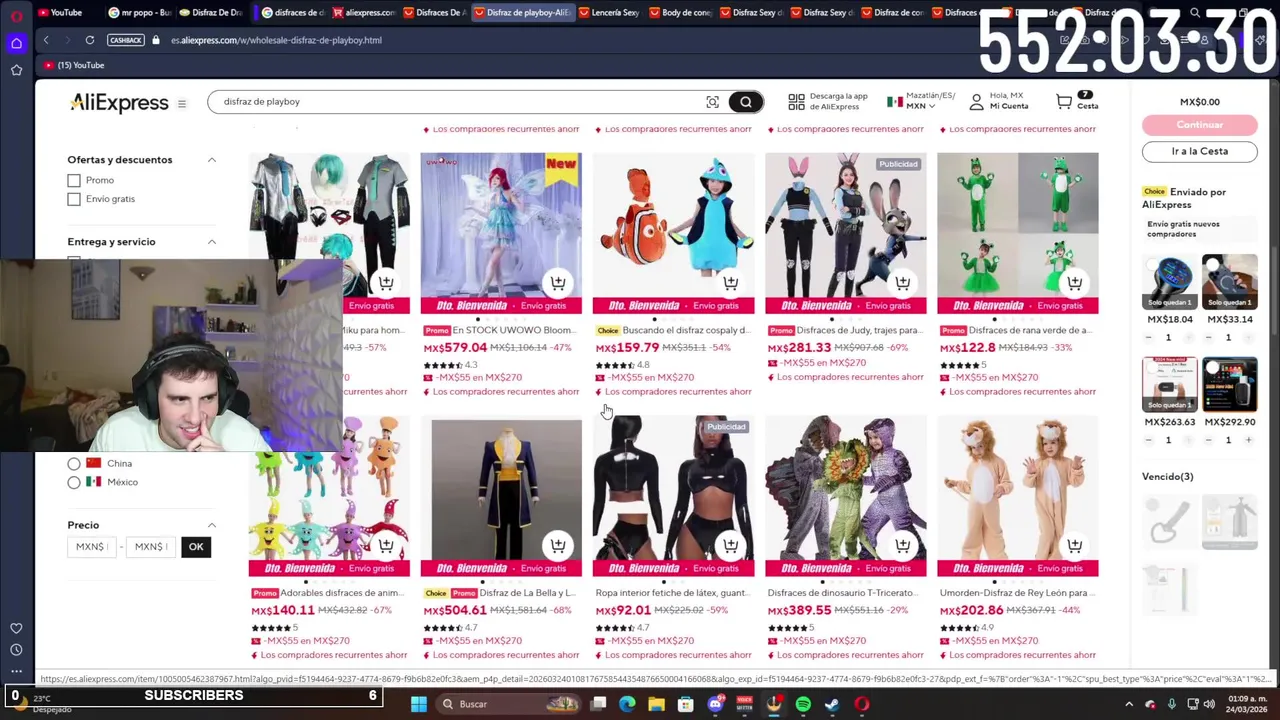Select the México shipping radio button
This screenshot has width=1280, height=720.
coord(74,482)
